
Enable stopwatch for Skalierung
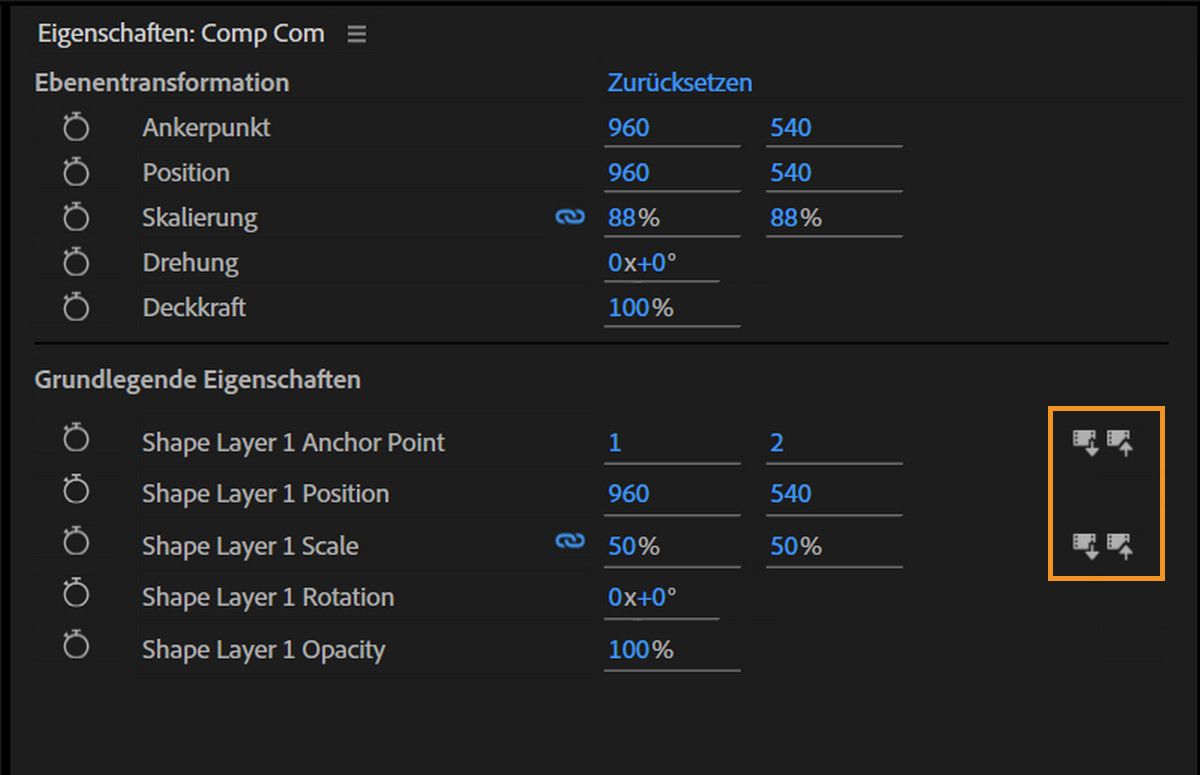[x=76, y=217]
